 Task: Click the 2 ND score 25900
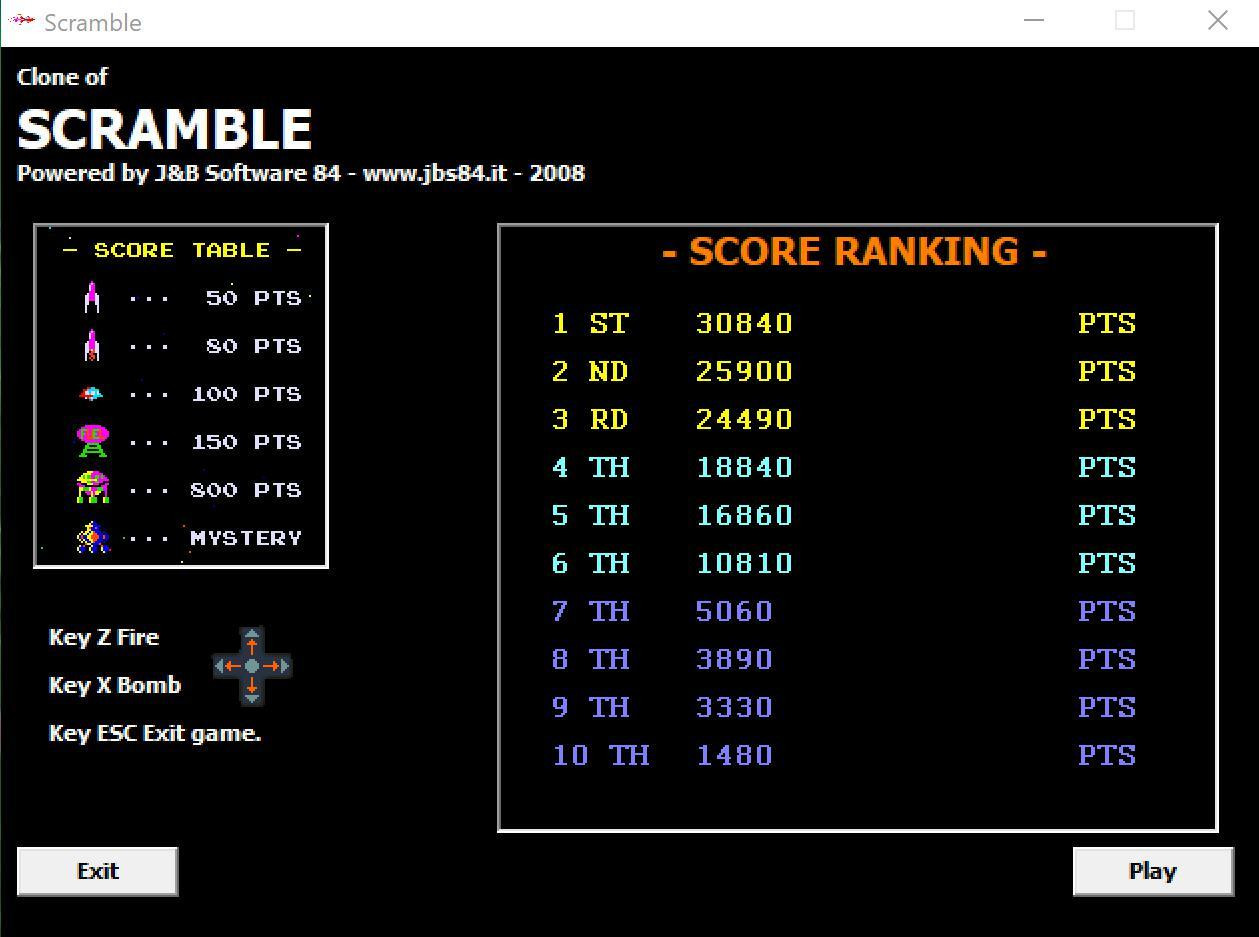point(744,371)
